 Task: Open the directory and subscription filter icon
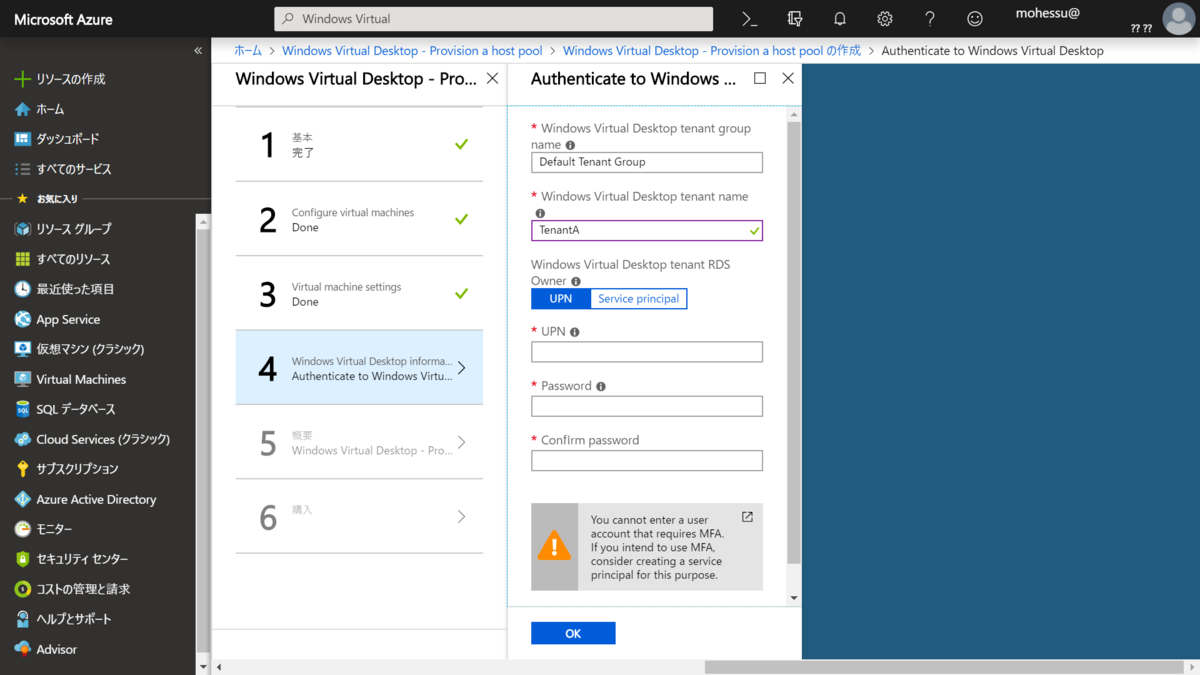click(795, 19)
